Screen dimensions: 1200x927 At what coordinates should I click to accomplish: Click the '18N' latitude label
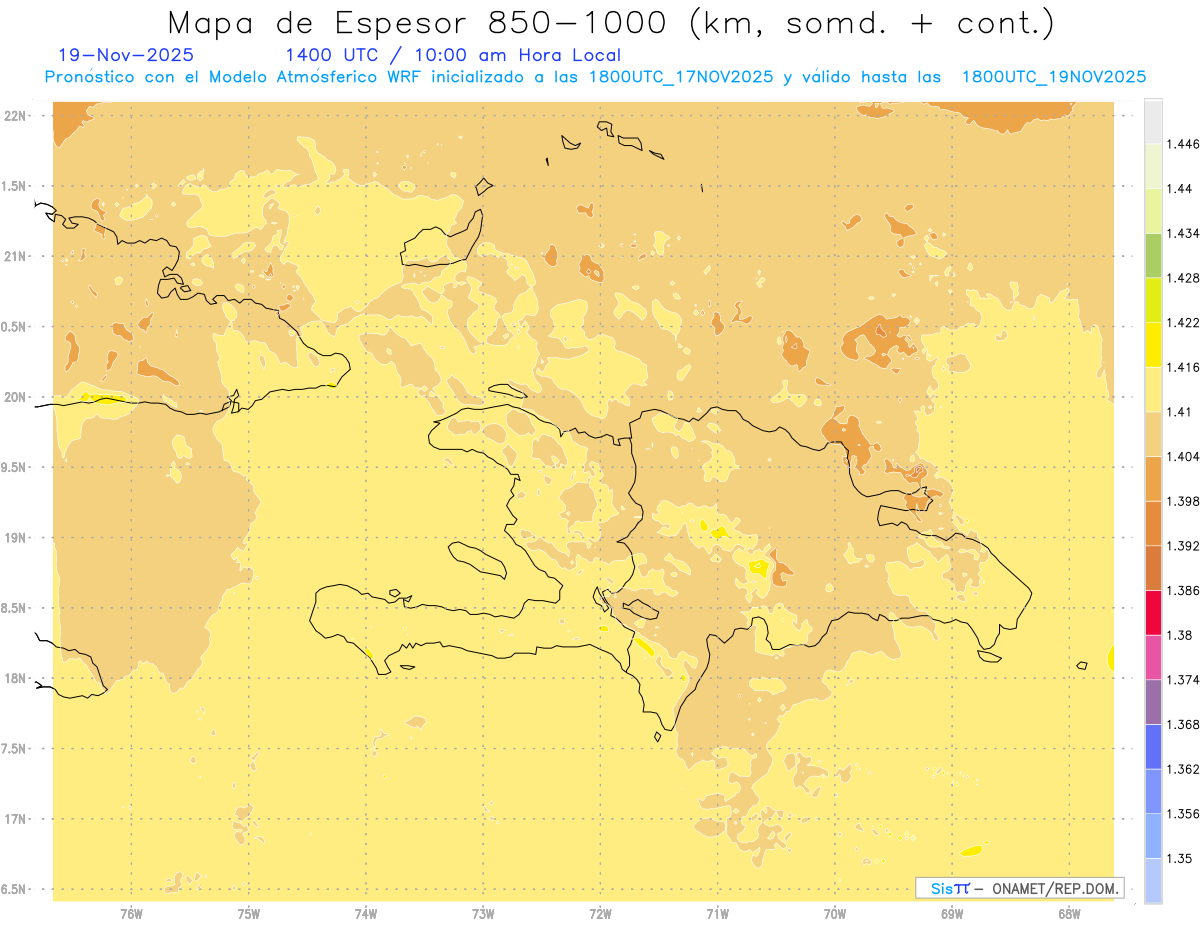click(15, 678)
